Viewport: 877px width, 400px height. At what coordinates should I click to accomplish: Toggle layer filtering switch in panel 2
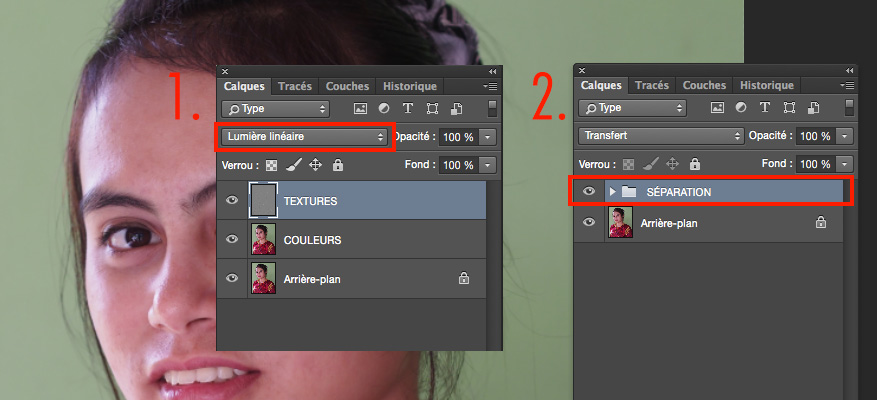pos(849,107)
